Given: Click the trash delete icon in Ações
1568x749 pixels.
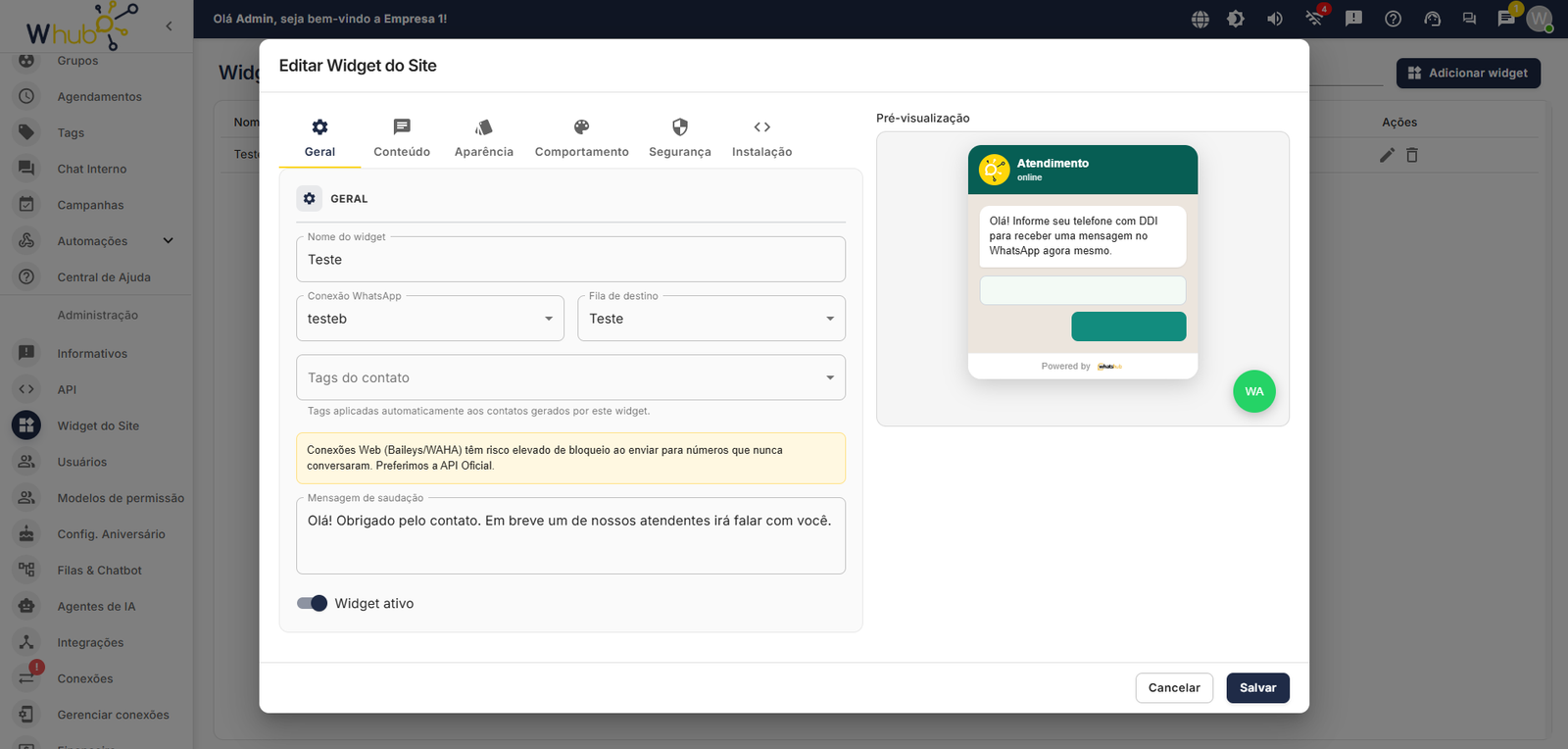Looking at the screenshot, I should click(1412, 155).
